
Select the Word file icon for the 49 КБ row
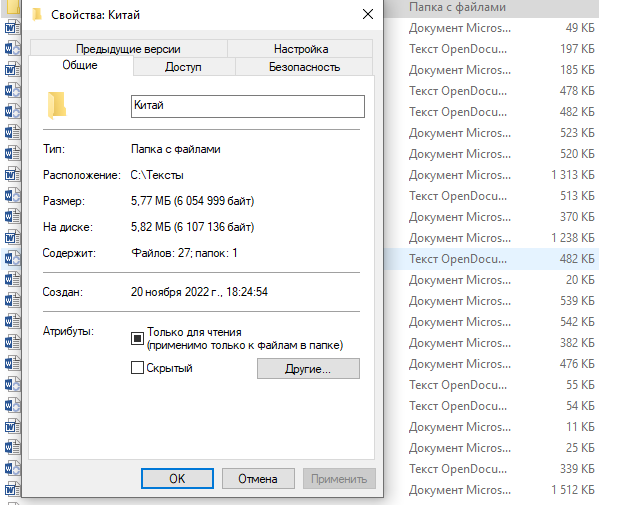point(12,28)
